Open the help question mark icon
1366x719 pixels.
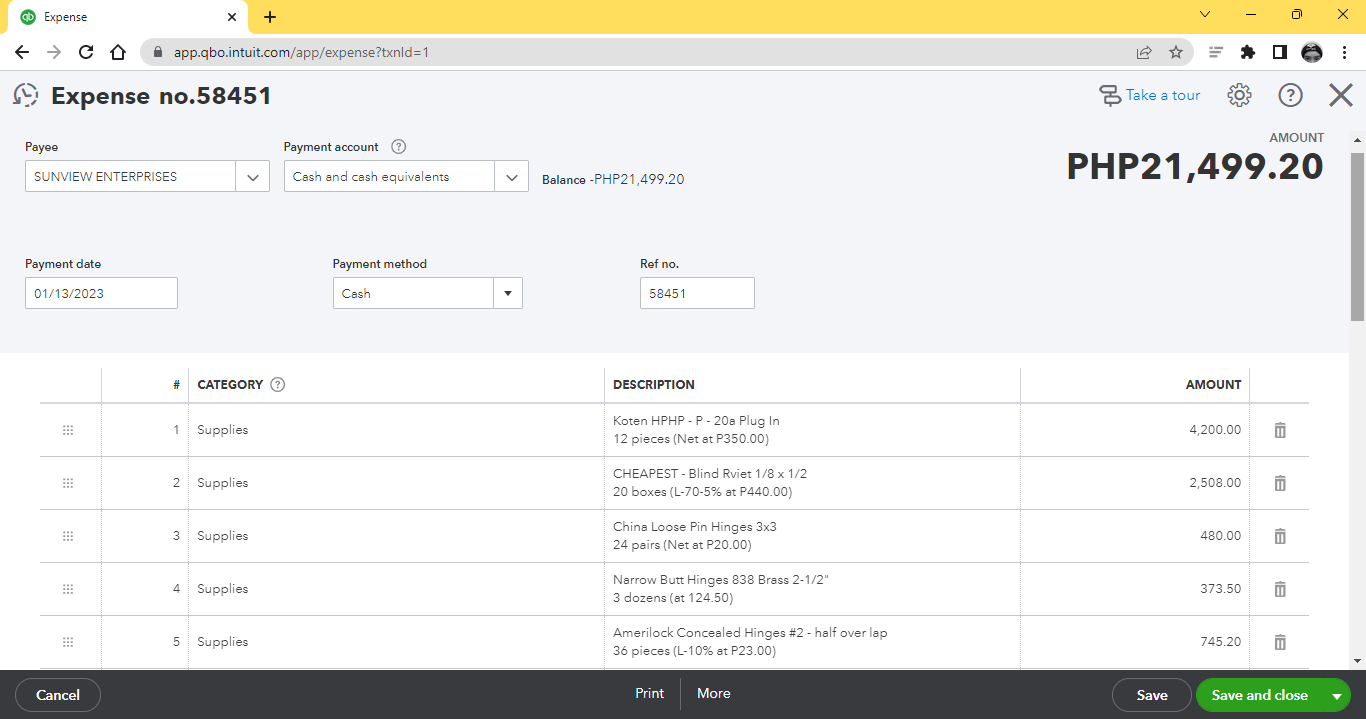pyautogui.click(x=1291, y=95)
